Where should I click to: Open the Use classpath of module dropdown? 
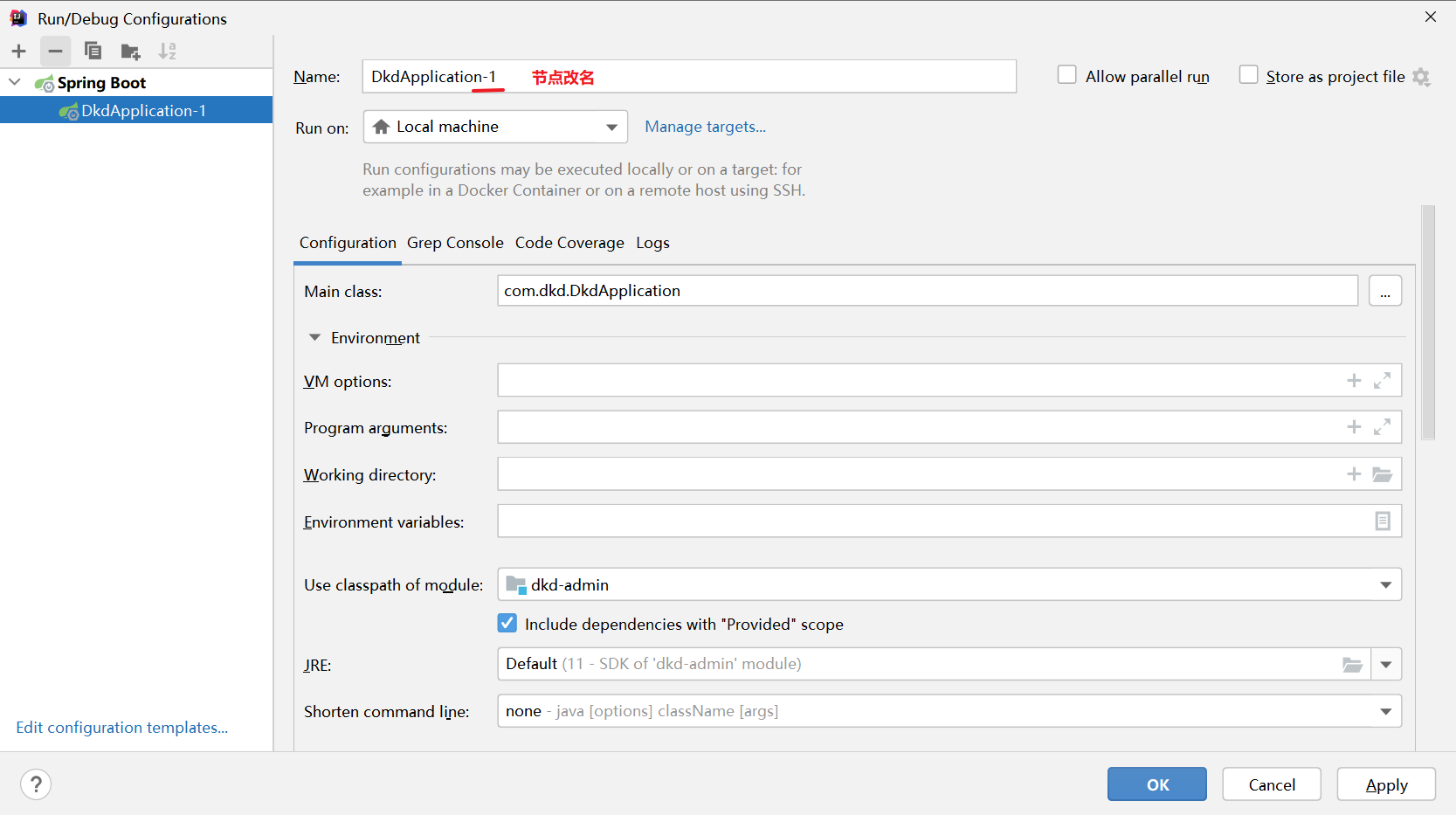pos(949,585)
